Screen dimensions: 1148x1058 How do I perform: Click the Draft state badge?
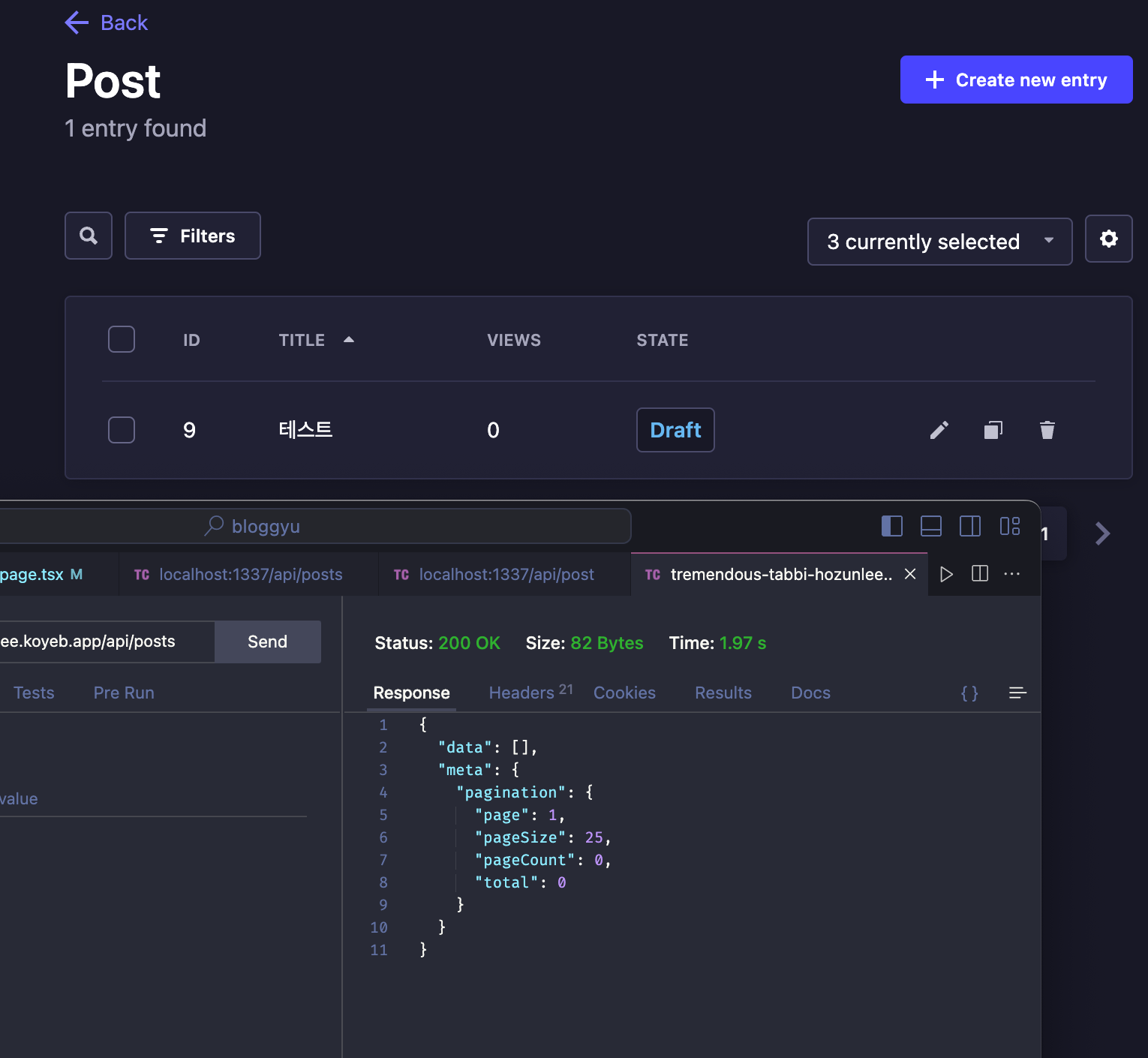coord(675,430)
